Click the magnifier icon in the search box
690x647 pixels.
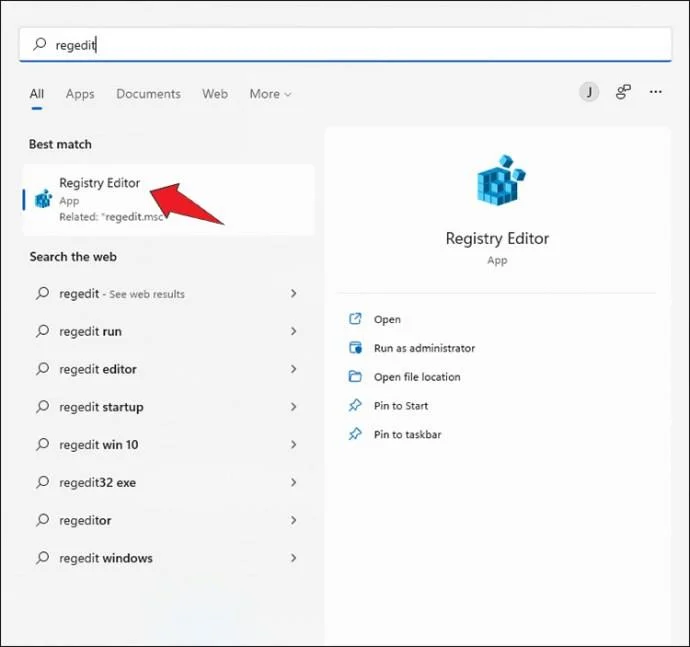[x=40, y=44]
